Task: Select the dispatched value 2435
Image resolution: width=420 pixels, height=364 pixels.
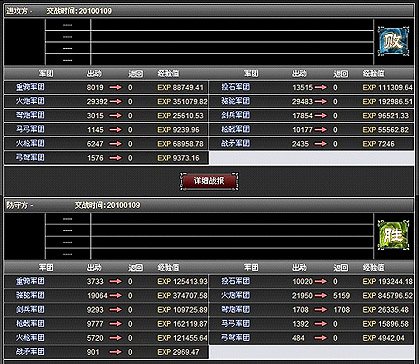Action: tap(300, 144)
